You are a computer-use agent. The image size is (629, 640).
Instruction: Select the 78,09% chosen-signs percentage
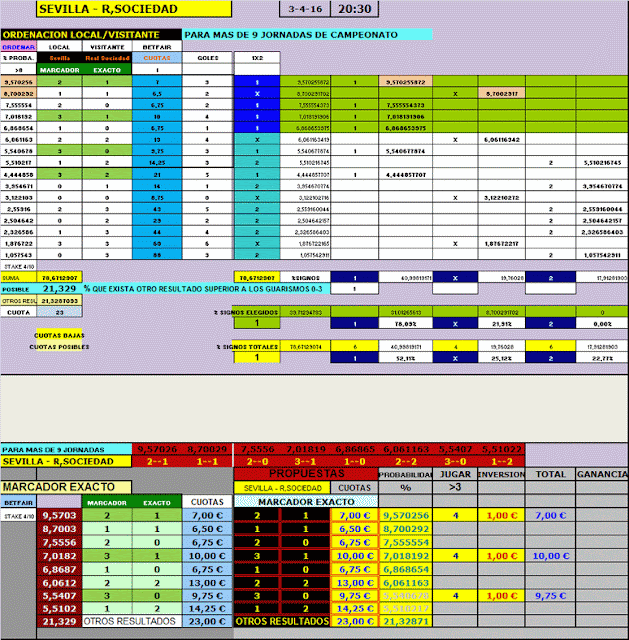tap(405, 324)
